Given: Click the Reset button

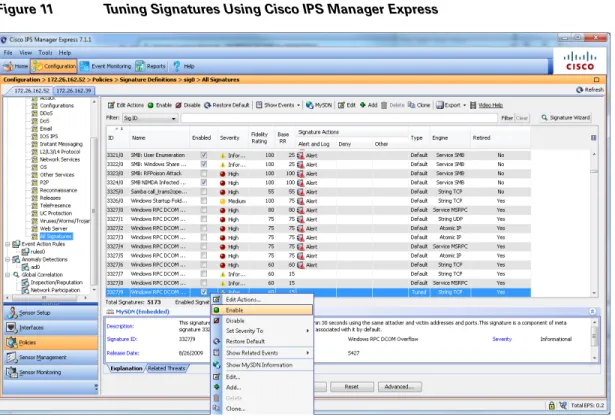Looking at the screenshot, I should pyautogui.click(x=352, y=387).
